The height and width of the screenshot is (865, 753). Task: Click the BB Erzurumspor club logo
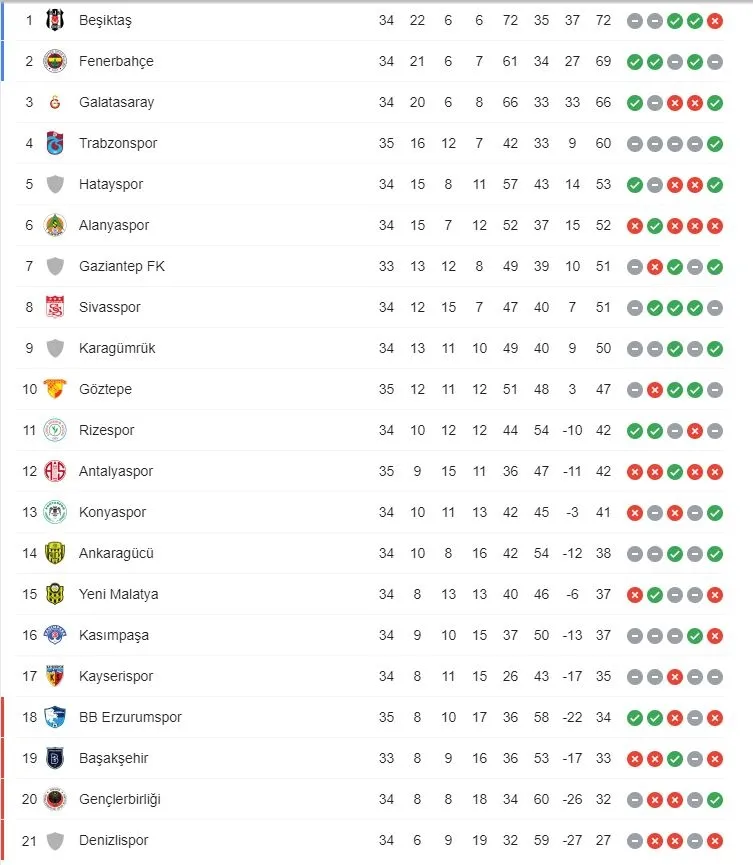55,717
